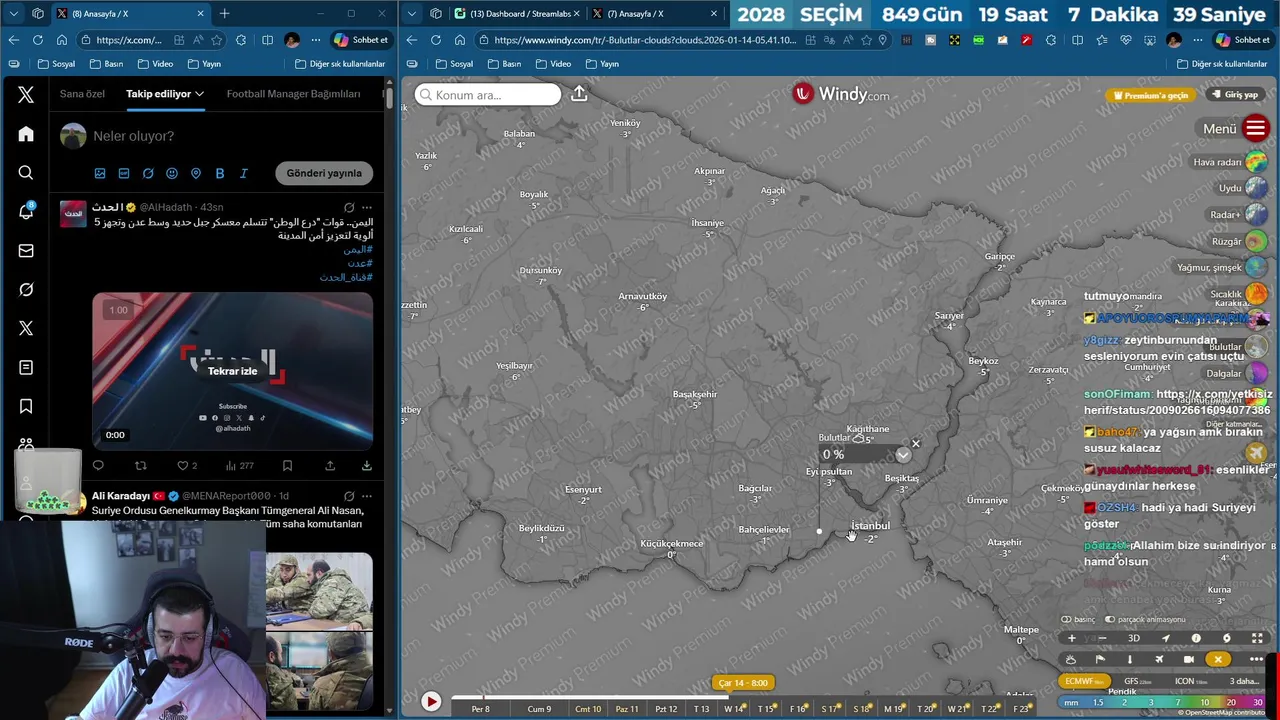Select Hava radarı layer
Screen dimensions: 1280x720
(x=1230, y=161)
